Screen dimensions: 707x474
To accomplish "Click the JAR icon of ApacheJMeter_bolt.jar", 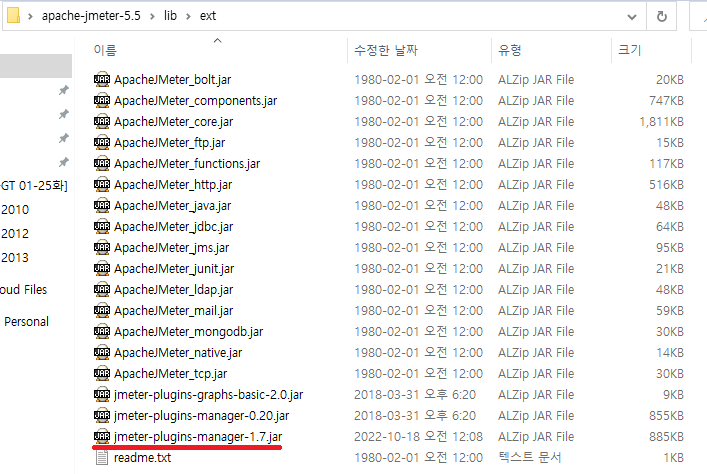I will (x=102, y=79).
